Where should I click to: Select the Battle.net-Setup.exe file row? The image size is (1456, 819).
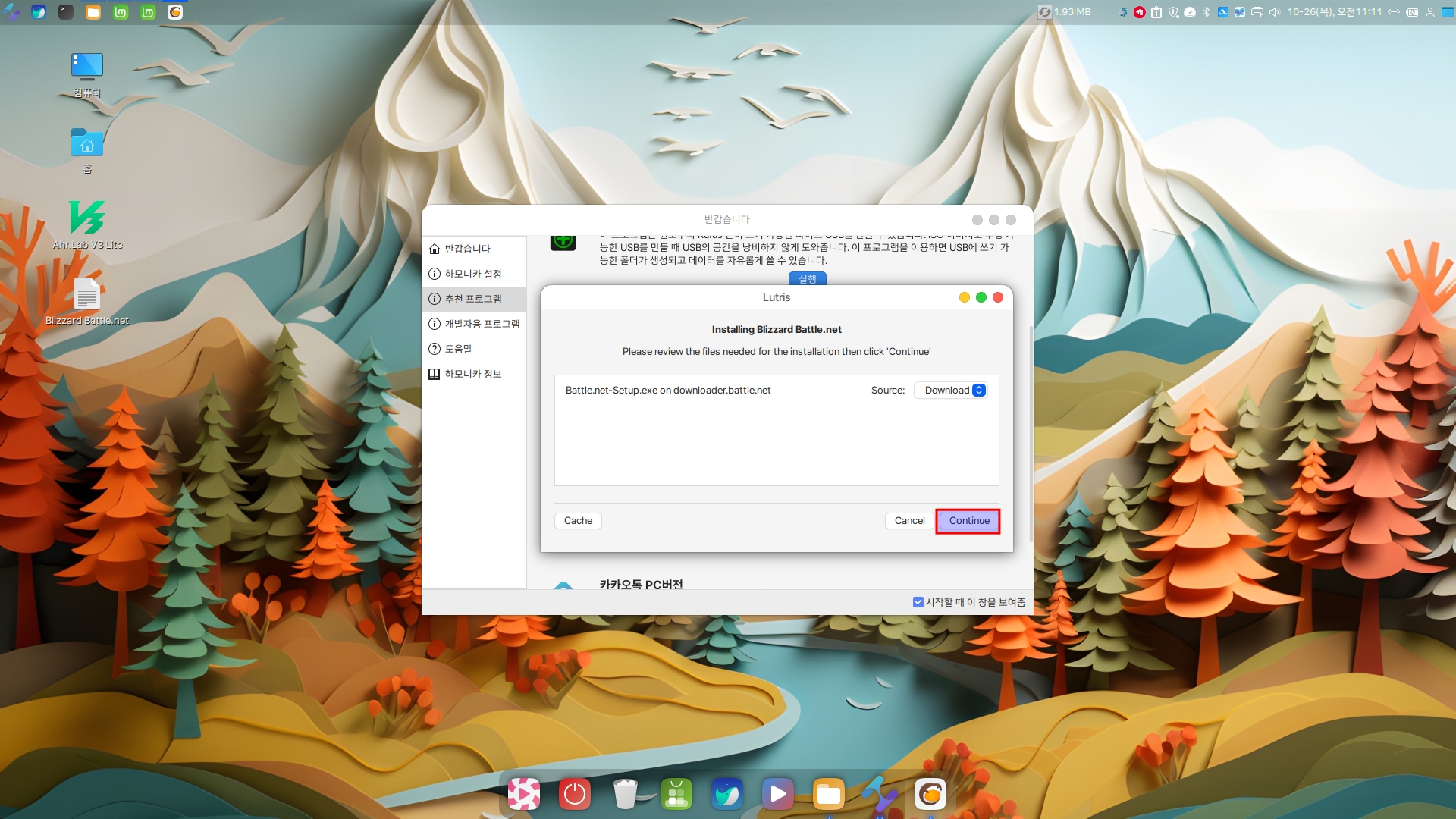click(667, 391)
